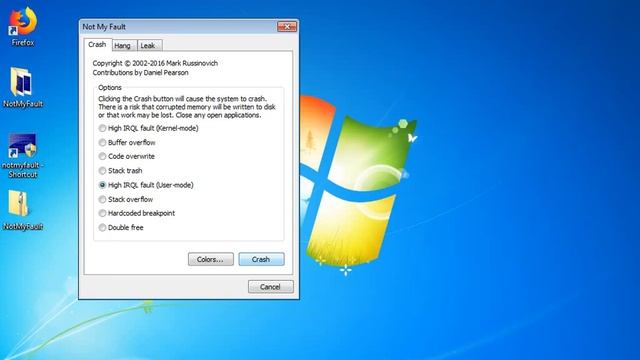Viewport: 640px width, 360px height.
Task: Click 'Contributions by Daniel Pearson' text
Action: point(140,73)
